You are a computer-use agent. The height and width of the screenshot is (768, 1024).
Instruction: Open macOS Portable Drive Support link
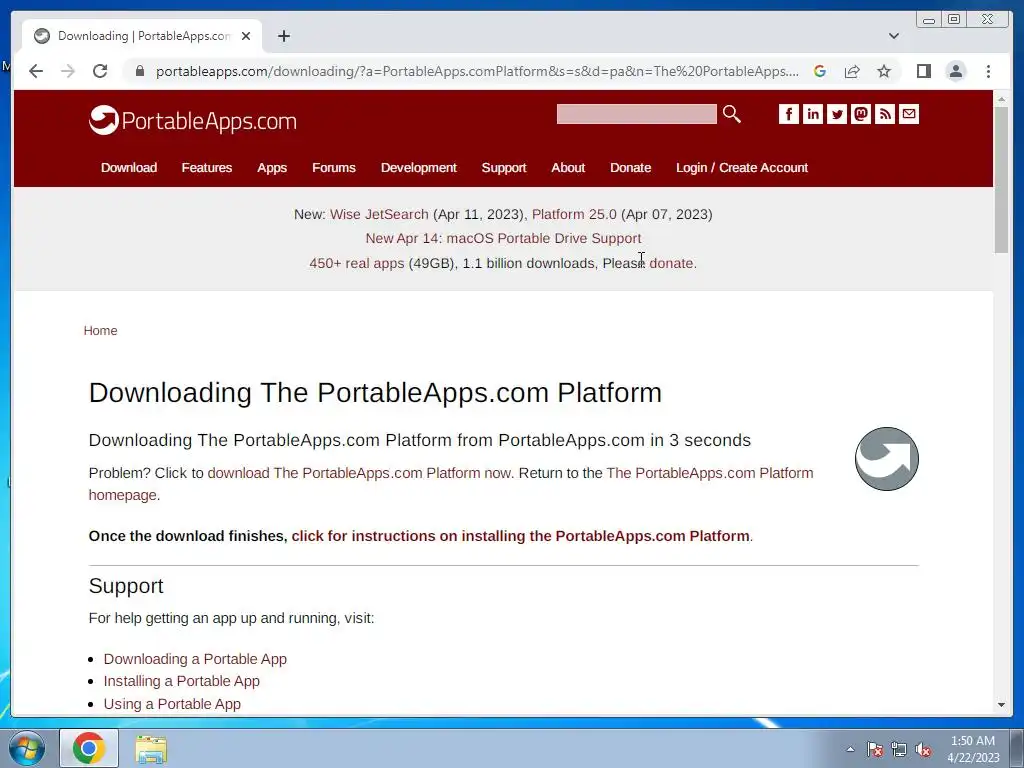coord(504,238)
